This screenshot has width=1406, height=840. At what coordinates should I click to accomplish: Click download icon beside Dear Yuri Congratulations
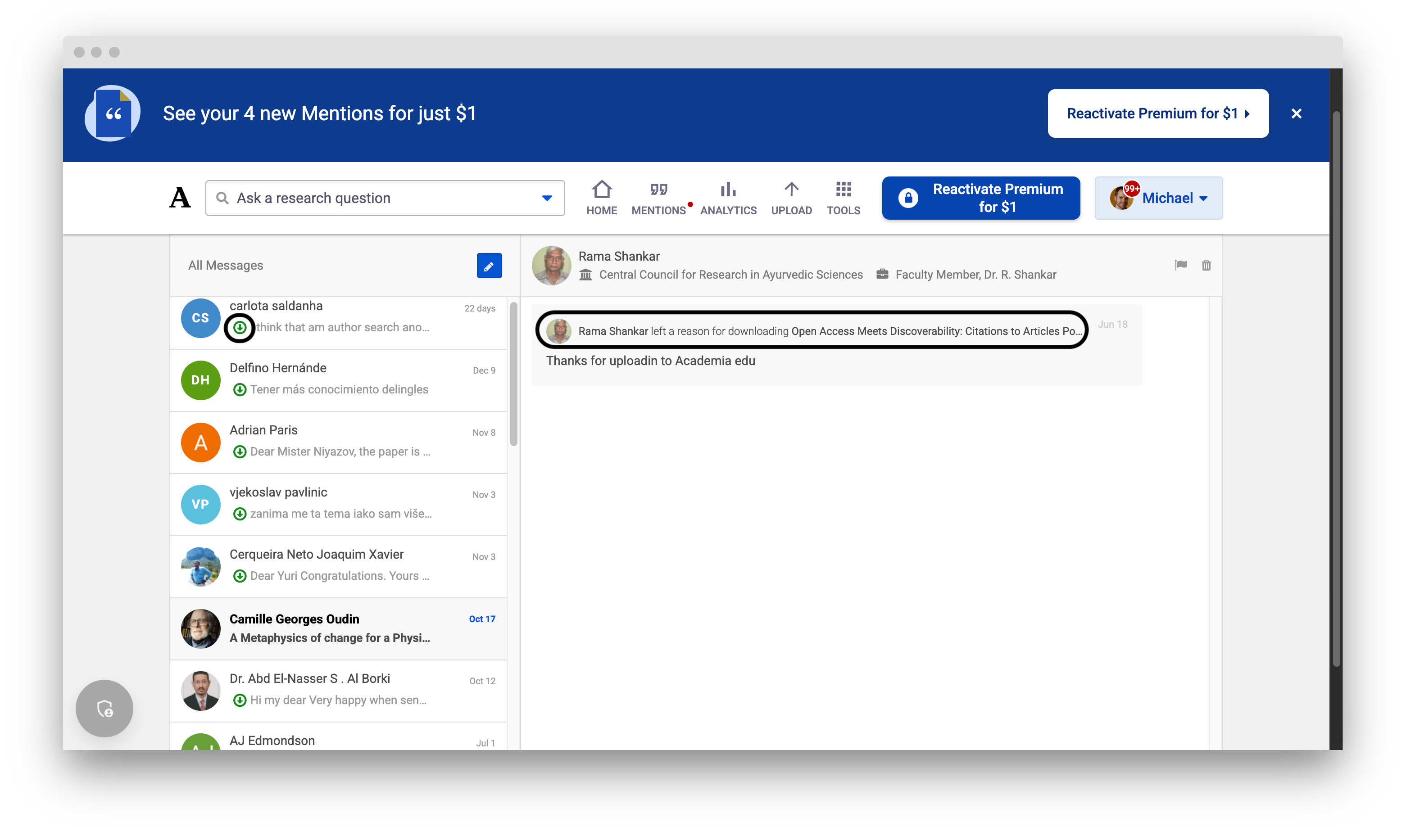point(240,576)
